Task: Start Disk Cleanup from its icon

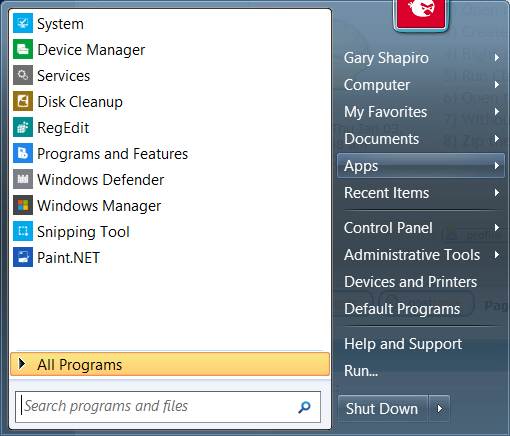Action: [23, 101]
